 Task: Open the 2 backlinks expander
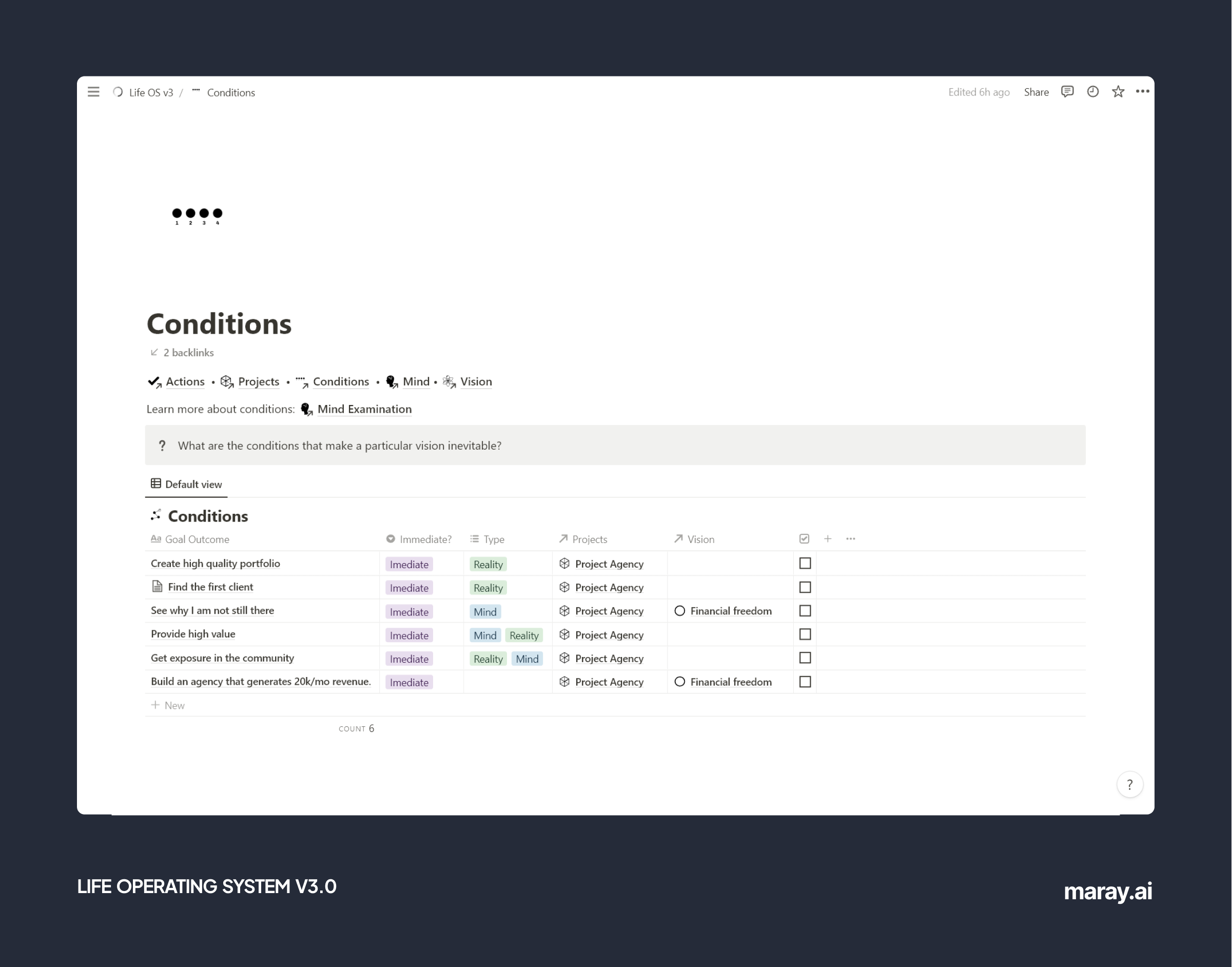(x=182, y=352)
